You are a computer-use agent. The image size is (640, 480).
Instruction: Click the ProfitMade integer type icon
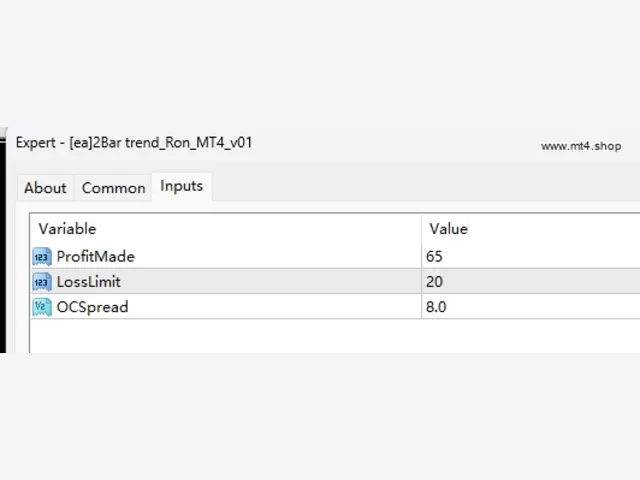[x=42, y=257]
